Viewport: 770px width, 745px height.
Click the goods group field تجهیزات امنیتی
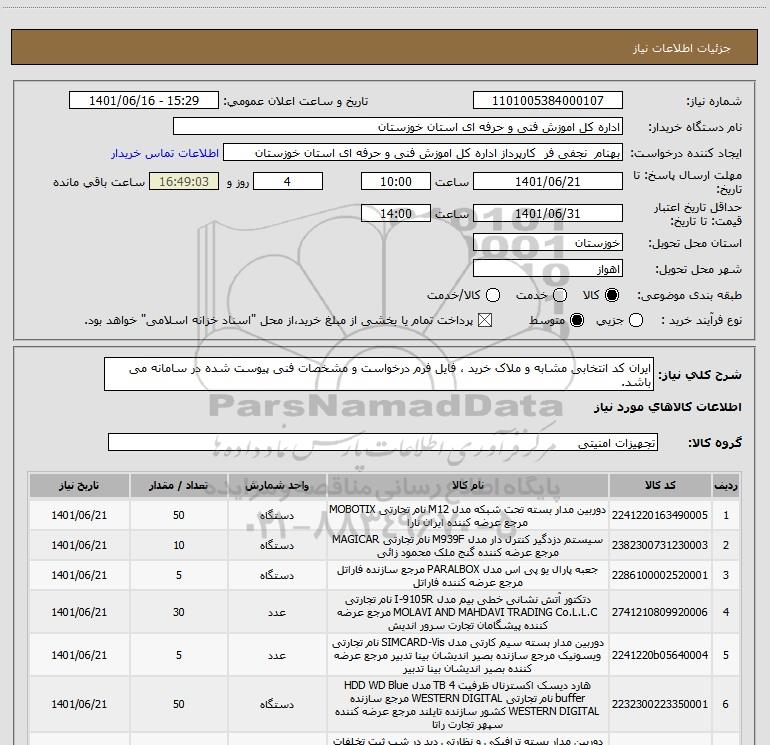383,442
